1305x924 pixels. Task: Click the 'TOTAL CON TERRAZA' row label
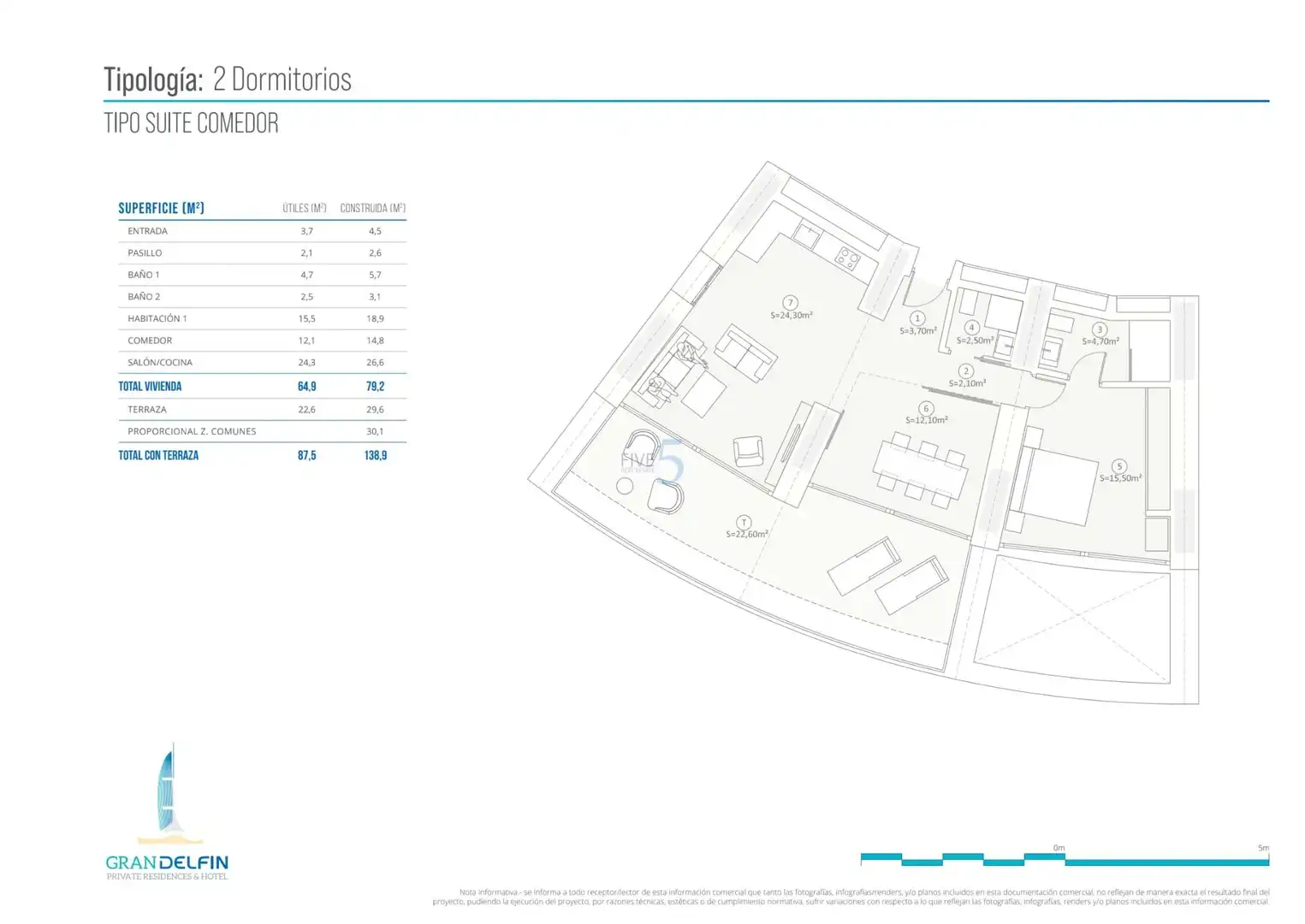click(158, 456)
